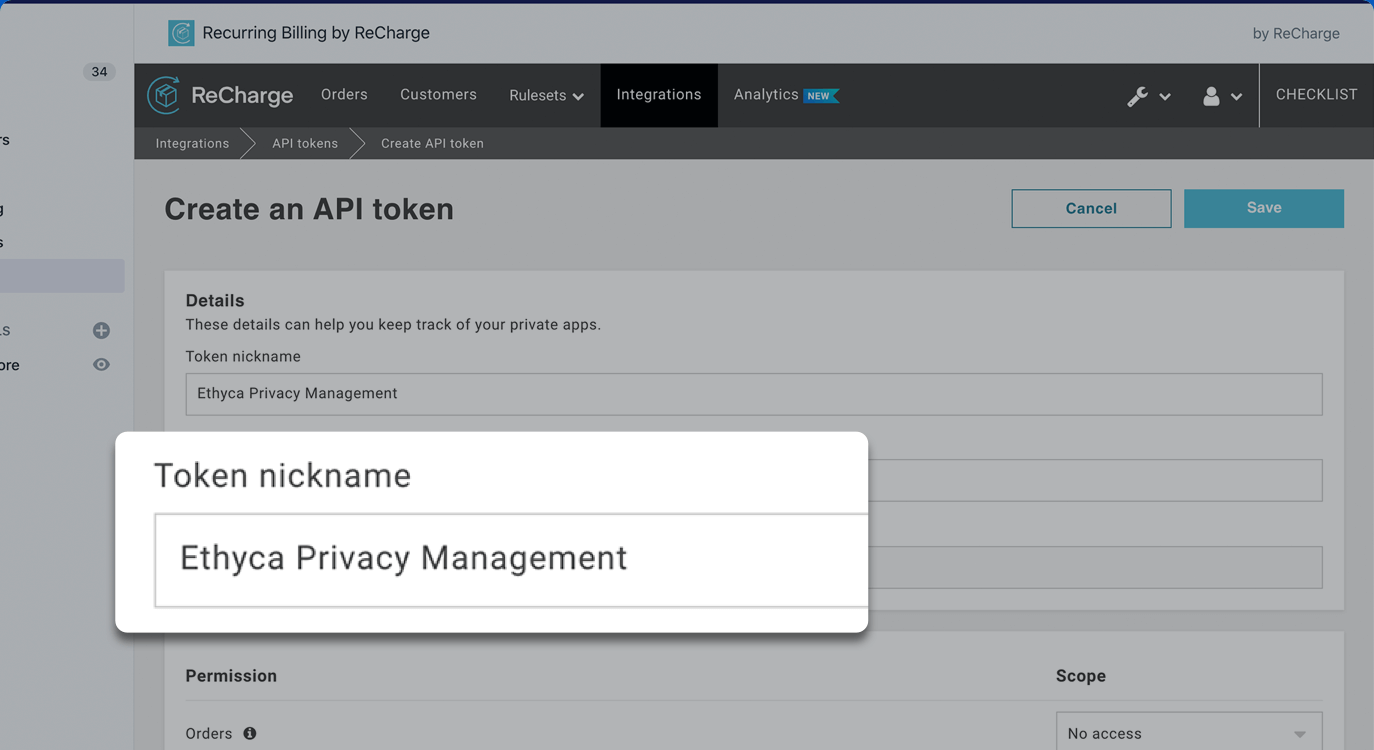The width and height of the screenshot is (1374, 750).
Task: Click the ReCharge logo icon in navbar
Action: coord(164,95)
